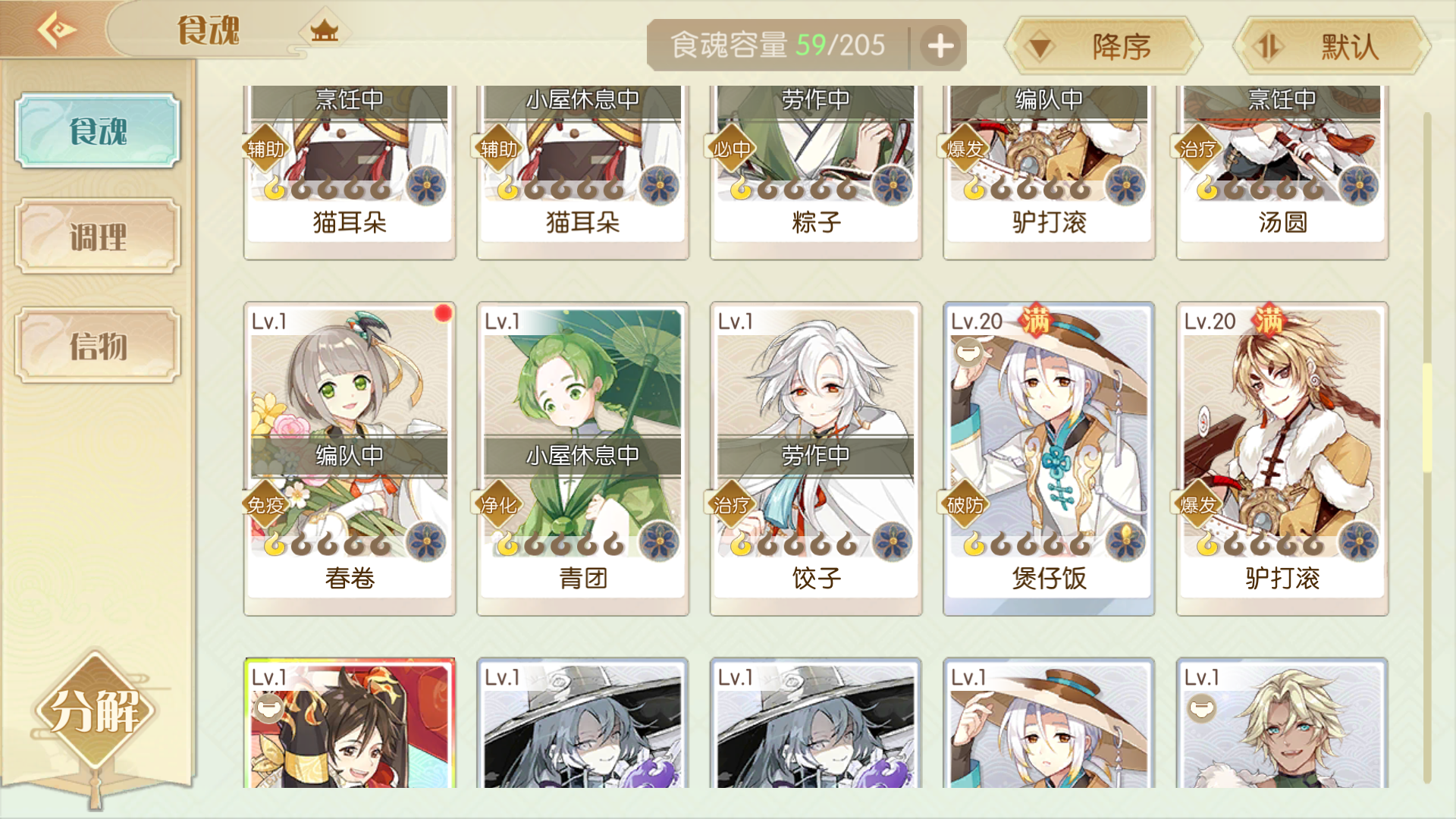The width and height of the screenshot is (1456, 819).
Task: Open the 默认 sort type dropdown
Action: tap(1332, 46)
